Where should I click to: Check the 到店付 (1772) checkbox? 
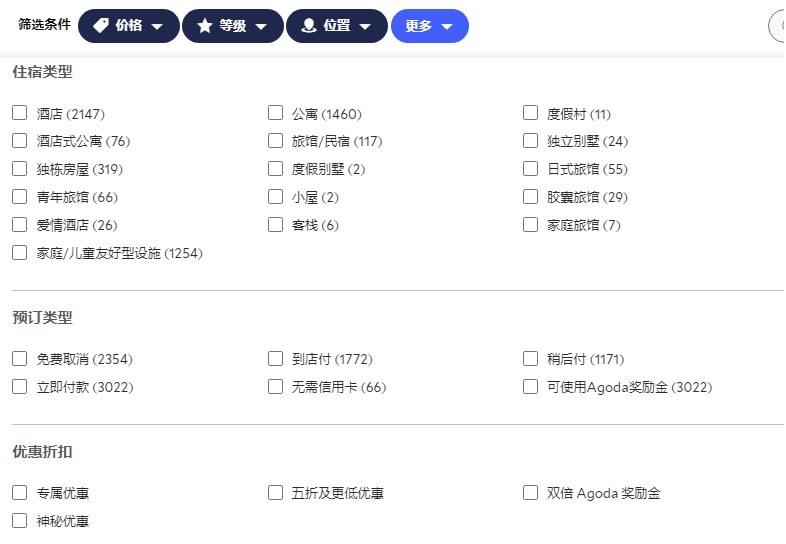pyautogui.click(x=275, y=358)
